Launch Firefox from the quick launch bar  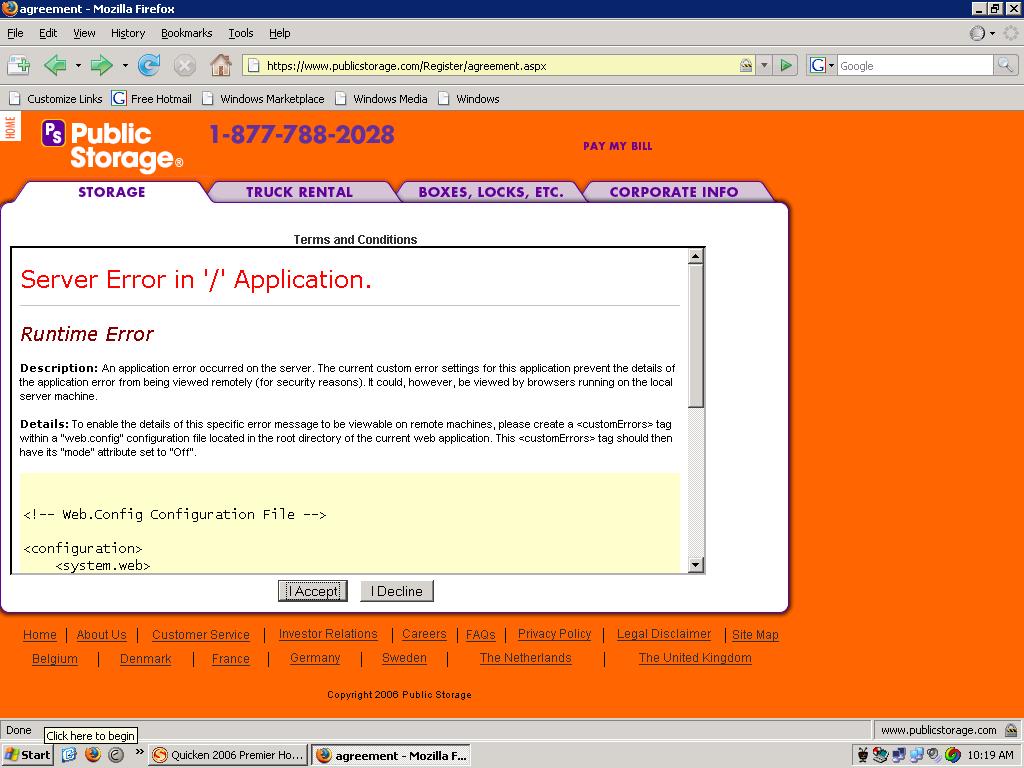pos(93,755)
